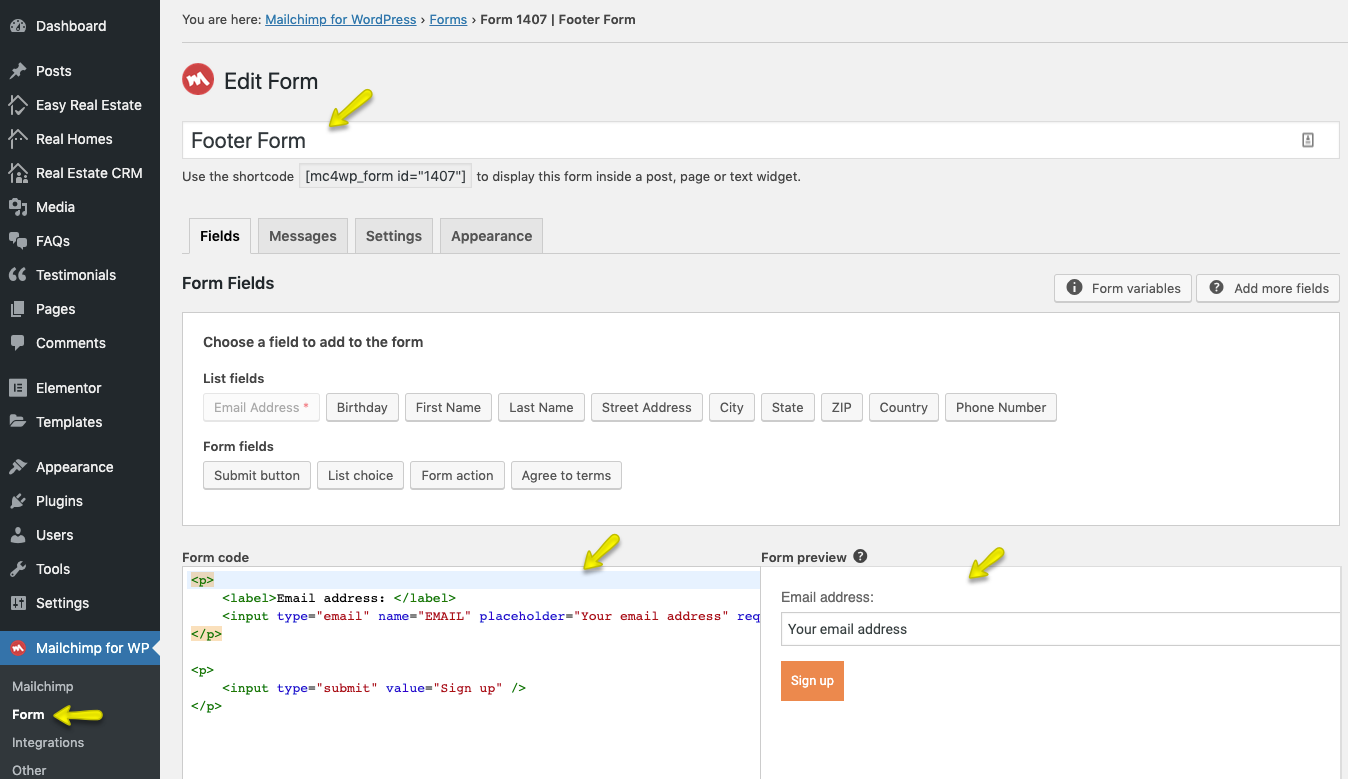Click the Easy Real Estate house icon
This screenshot has width=1348, height=779.
click(x=18, y=105)
